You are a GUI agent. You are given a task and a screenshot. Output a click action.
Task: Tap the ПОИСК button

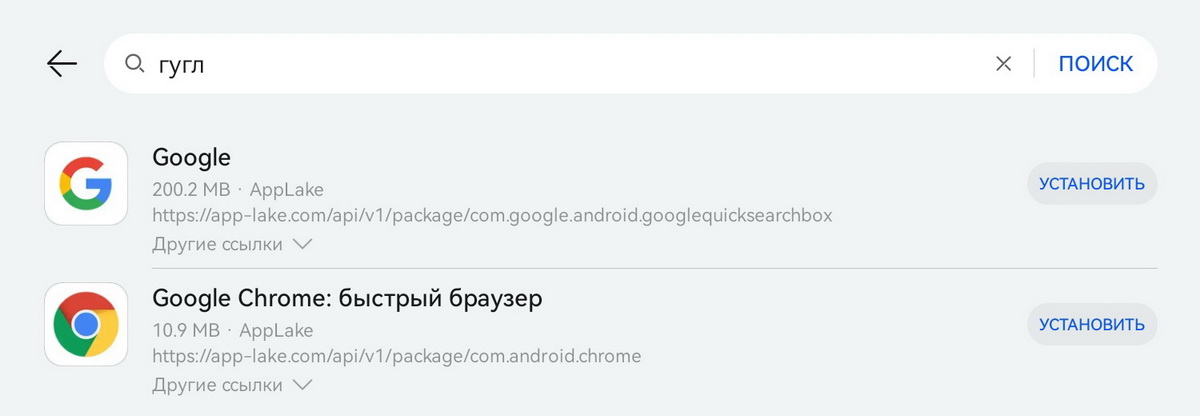point(1096,64)
